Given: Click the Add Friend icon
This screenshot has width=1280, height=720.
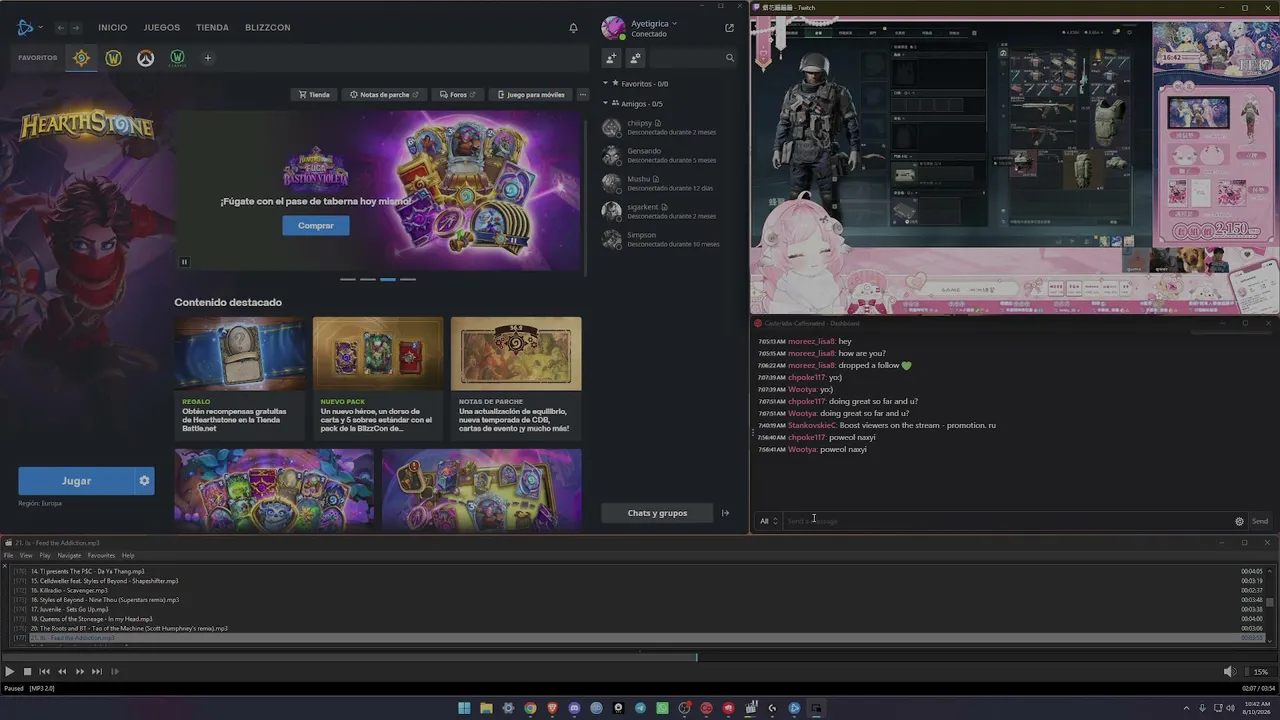Looking at the screenshot, I should 611,58.
